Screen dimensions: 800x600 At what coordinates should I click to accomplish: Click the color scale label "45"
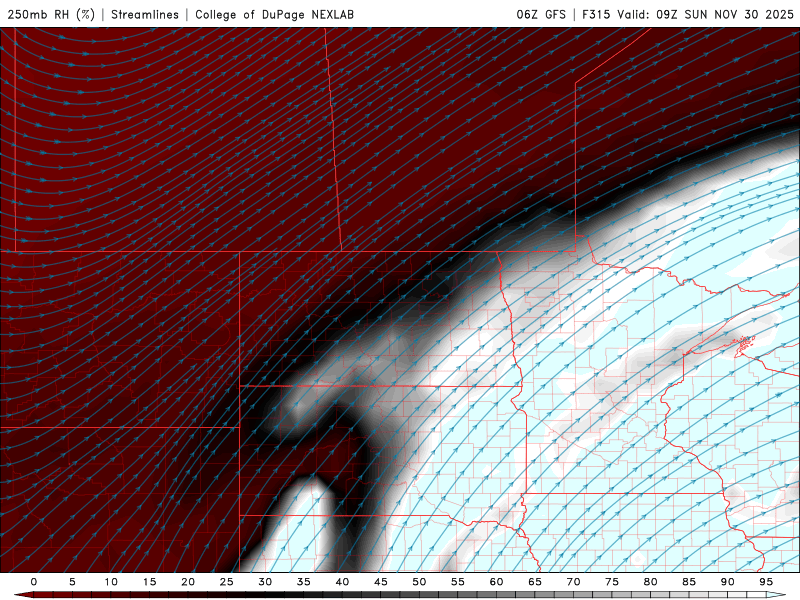(x=381, y=582)
